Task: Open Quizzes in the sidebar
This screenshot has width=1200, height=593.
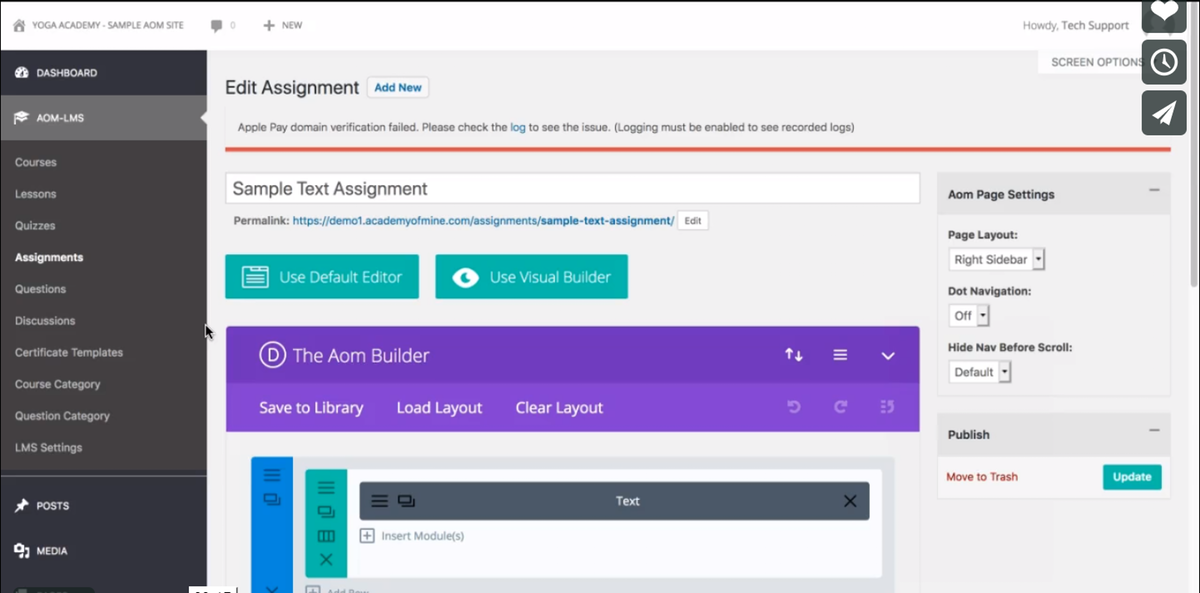Action: click(35, 226)
